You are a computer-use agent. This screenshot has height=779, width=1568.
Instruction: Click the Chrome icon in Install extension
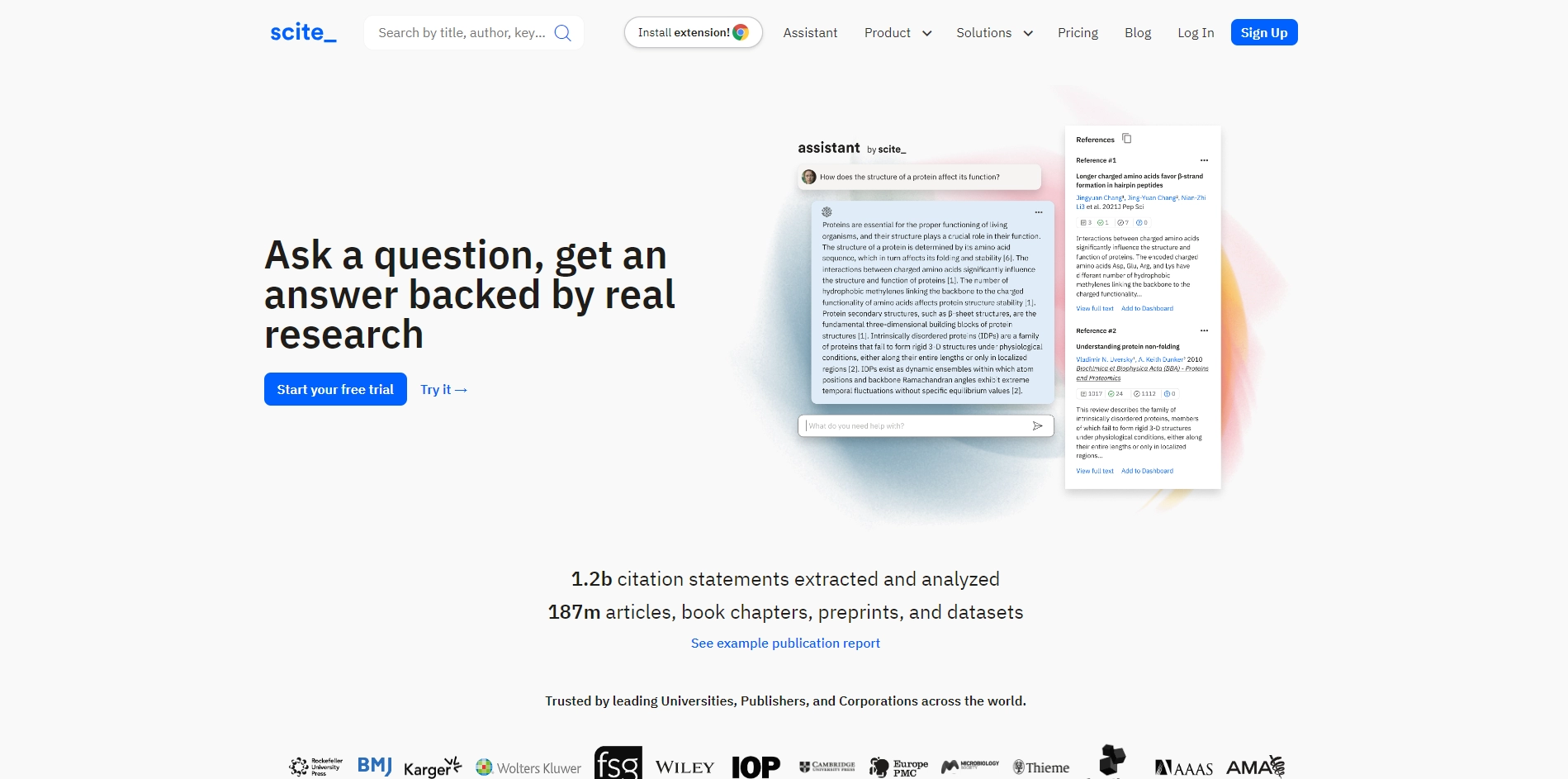click(741, 32)
